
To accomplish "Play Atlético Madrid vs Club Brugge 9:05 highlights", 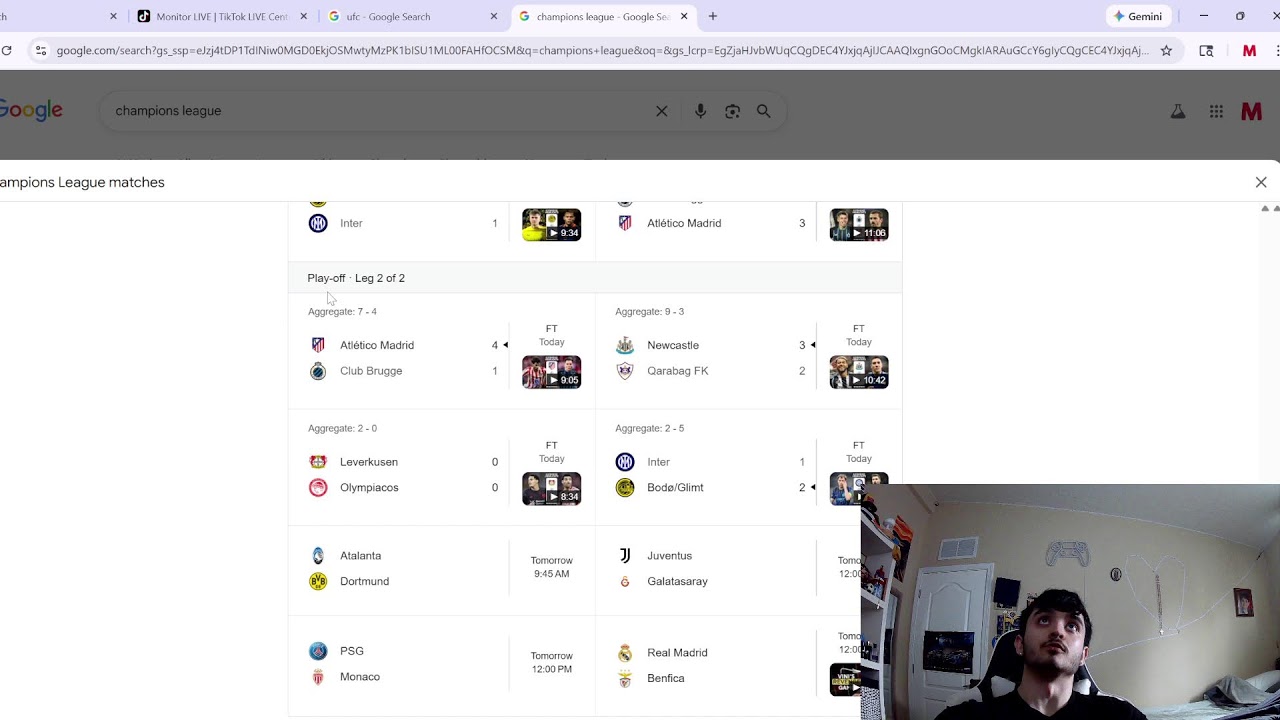I will tap(551, 371).
